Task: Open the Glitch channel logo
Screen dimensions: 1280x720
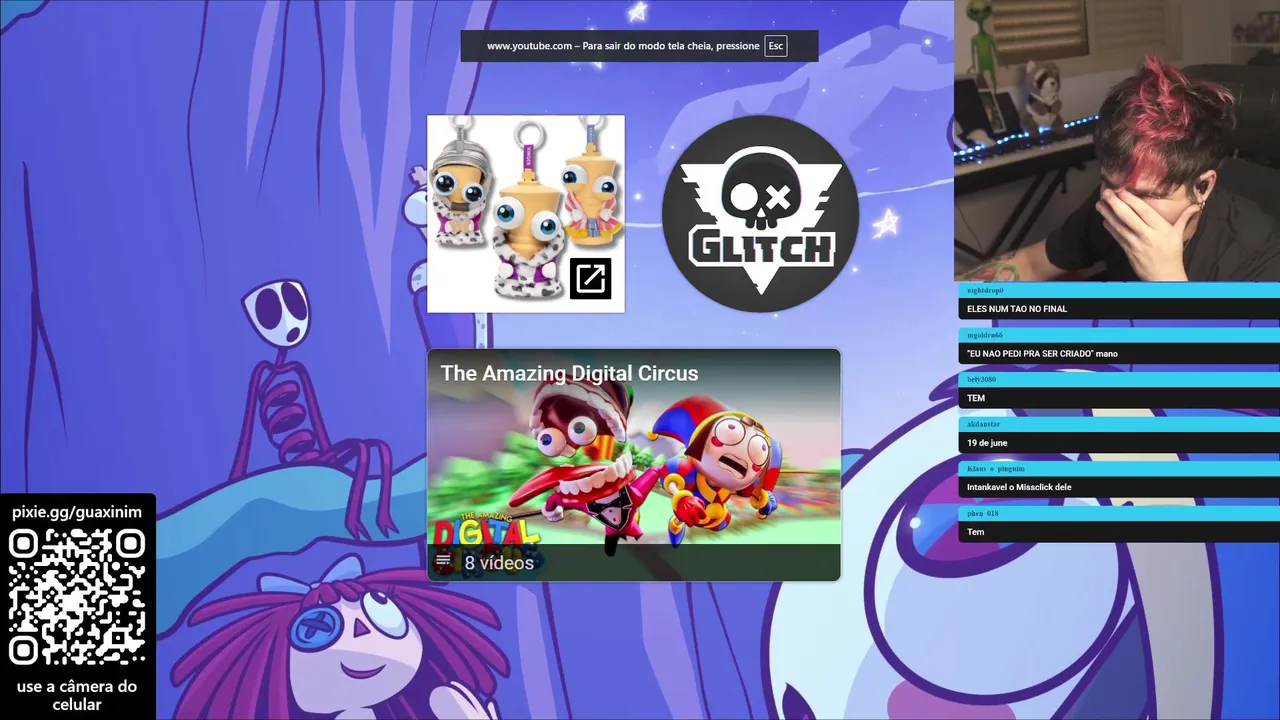Action: click(760, 213)
